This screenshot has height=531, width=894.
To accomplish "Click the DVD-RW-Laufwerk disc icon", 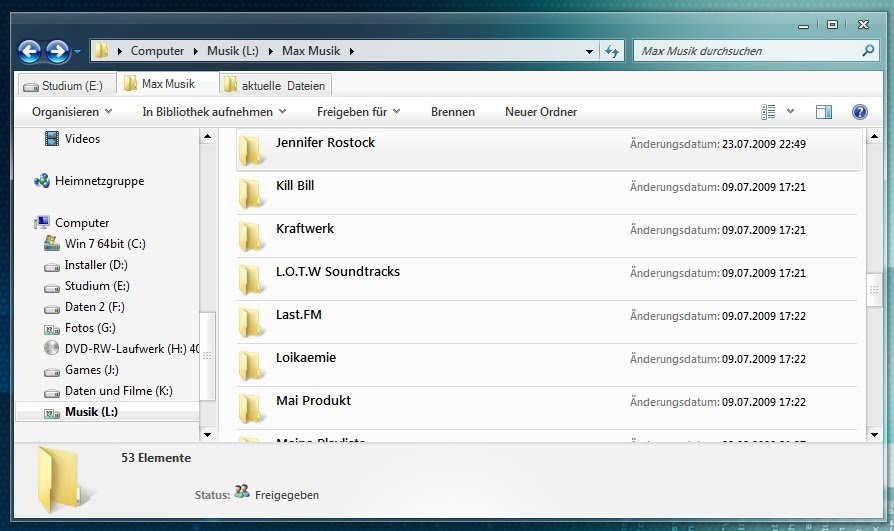I will 51,348.
